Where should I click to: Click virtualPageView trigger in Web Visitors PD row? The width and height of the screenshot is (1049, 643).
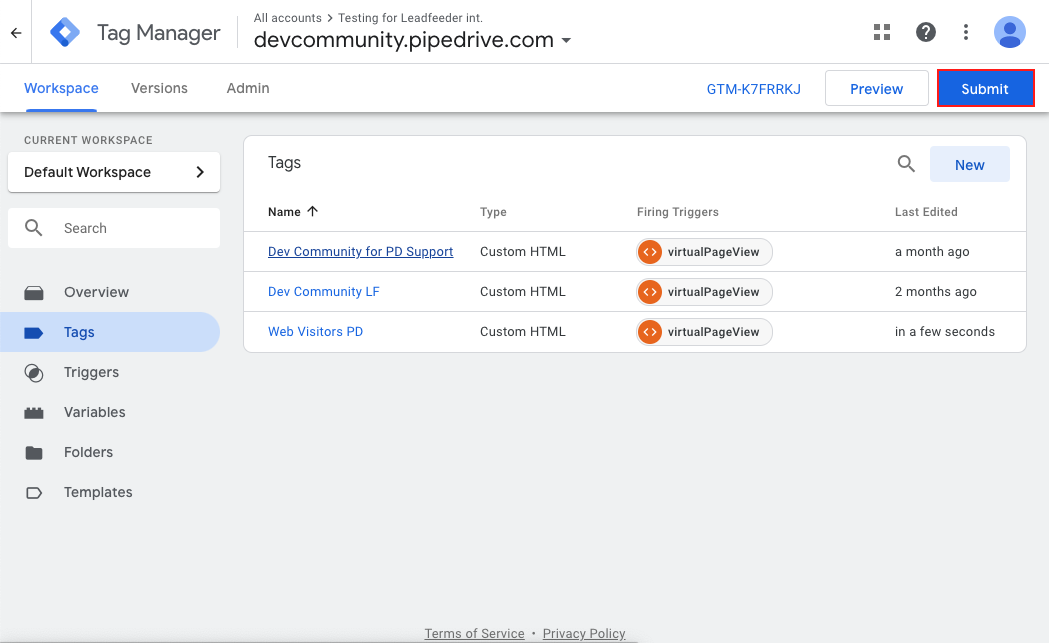pyautogui.click(x=704, y=332)
